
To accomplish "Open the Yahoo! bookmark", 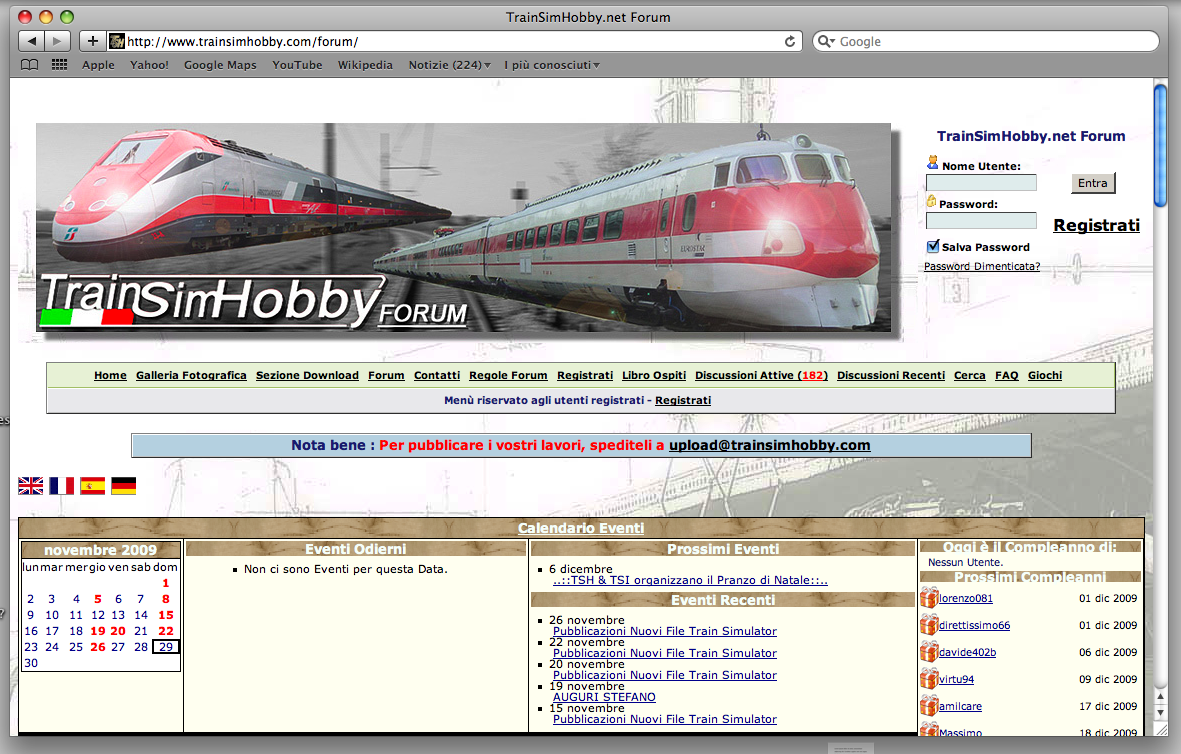I will [x=149, y=65].
